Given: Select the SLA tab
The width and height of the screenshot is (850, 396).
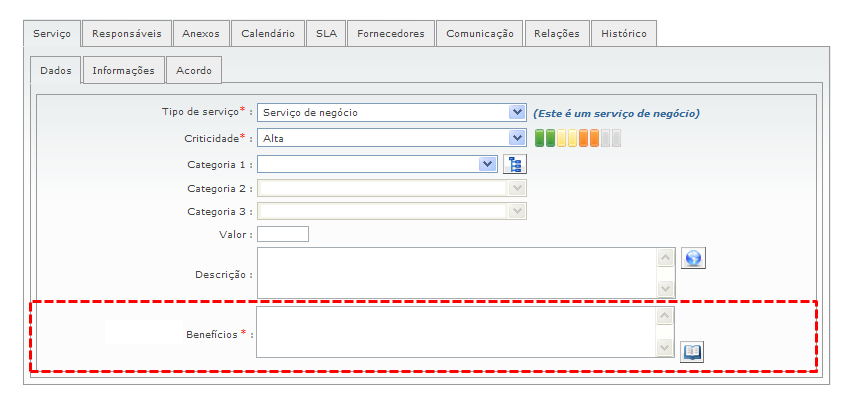Looking at the screenshot, I should tap(326, 34).
